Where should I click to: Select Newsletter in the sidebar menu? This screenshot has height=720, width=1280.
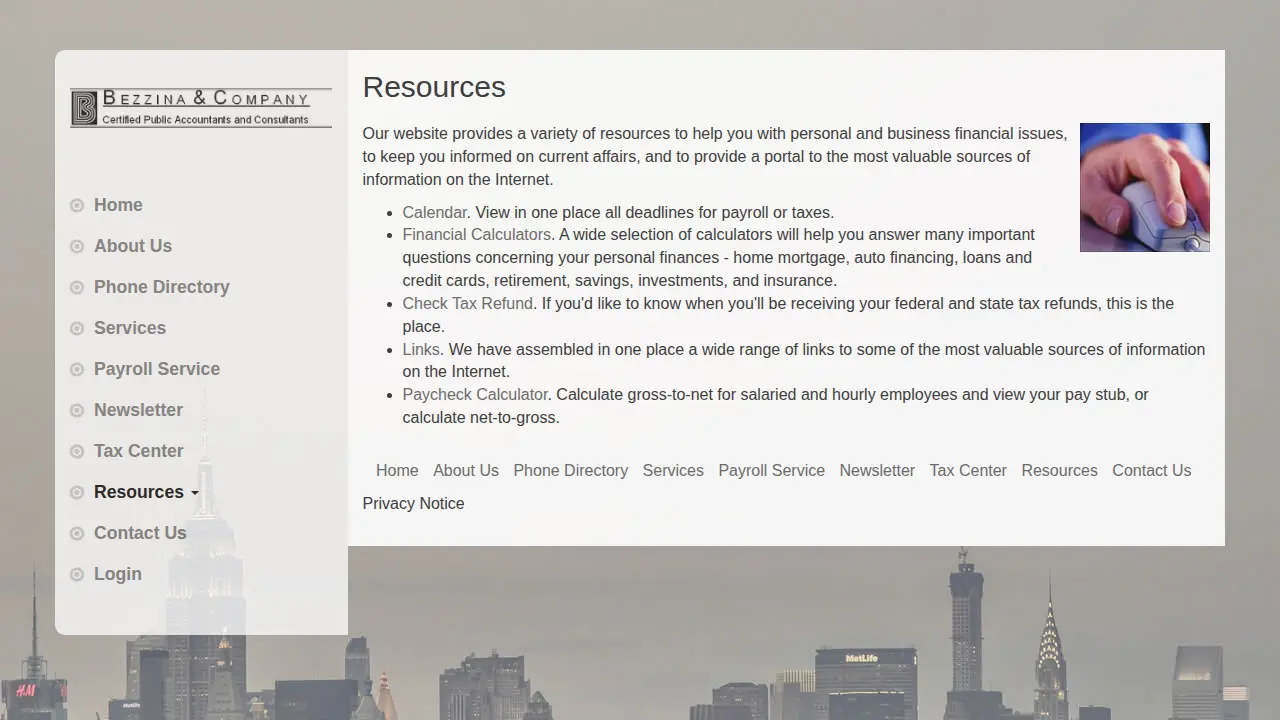[x=138, y=410]
